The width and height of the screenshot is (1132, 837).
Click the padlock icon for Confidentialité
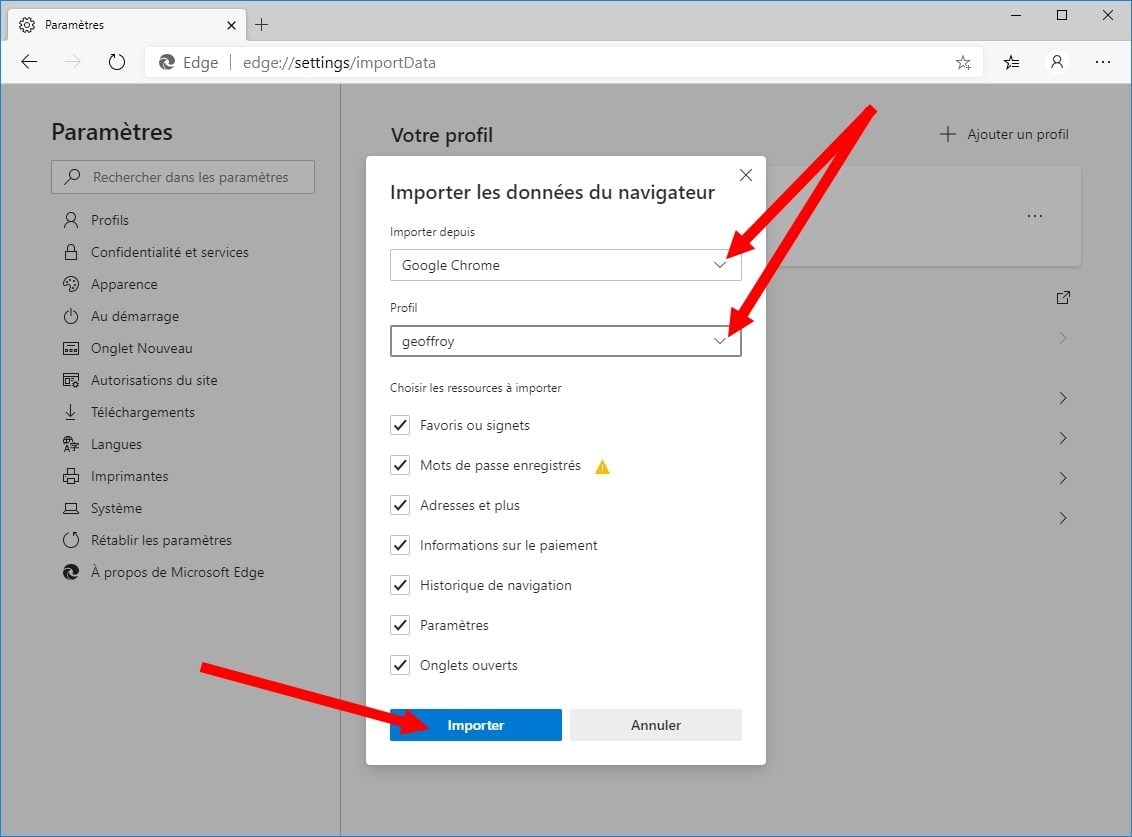pos(71,252)
